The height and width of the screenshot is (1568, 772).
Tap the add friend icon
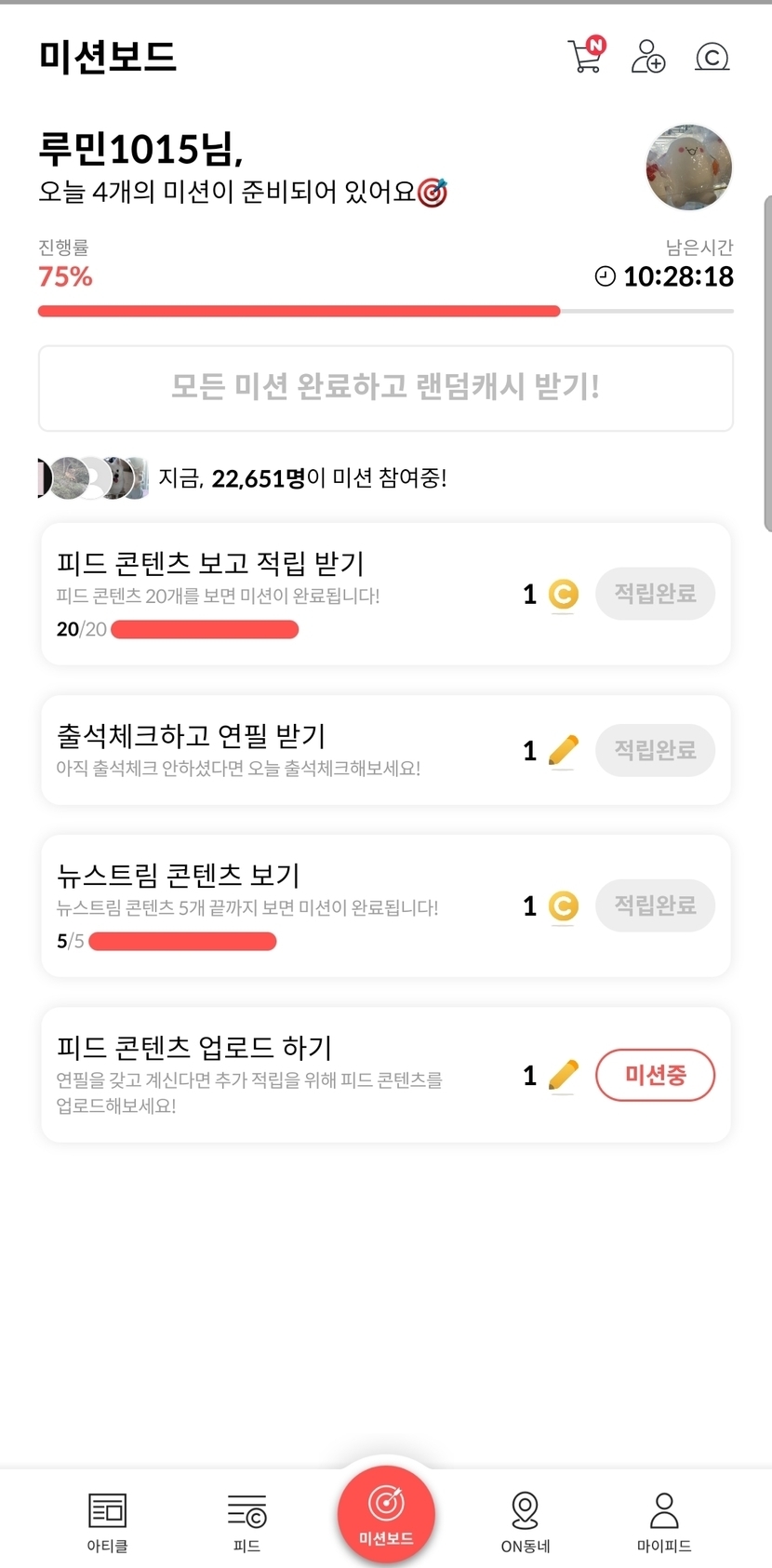648,57
